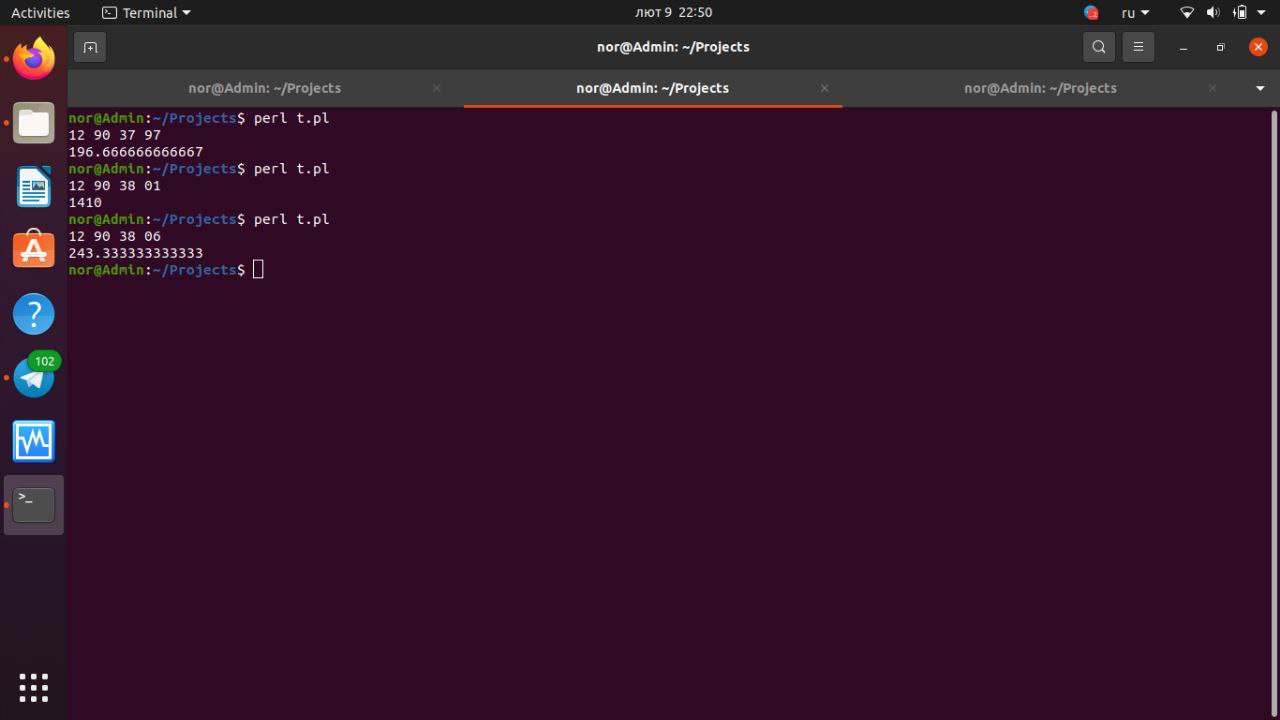Image resolution: width=1280 pixels, height=720 pixels.
Task: Click the Wi-Fi network indicator
Action: tap(1187, 13)
